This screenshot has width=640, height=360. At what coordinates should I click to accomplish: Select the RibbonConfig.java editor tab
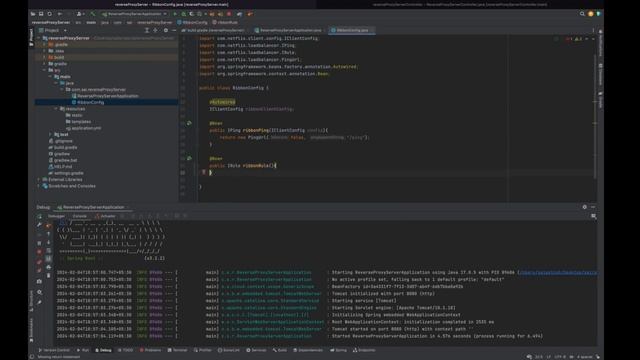(352, 30)
